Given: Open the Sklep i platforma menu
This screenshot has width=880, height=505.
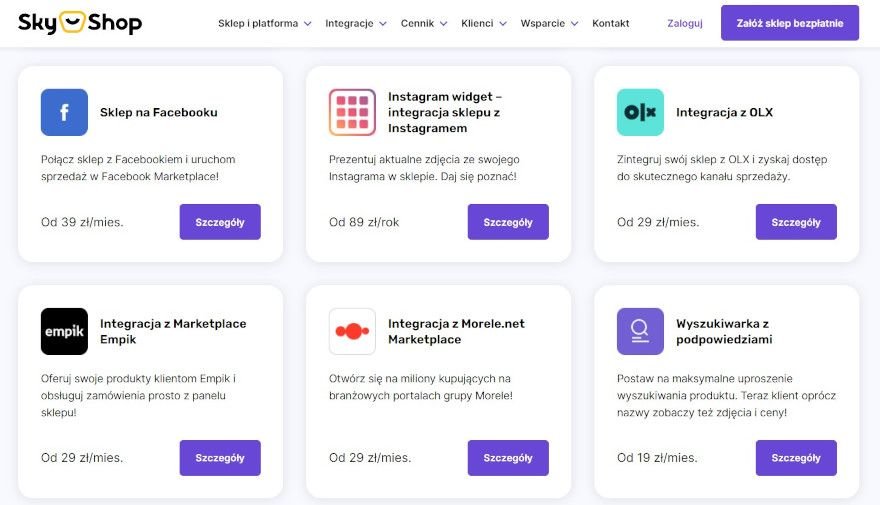Looking at the screenshot, I should point(258,23).
